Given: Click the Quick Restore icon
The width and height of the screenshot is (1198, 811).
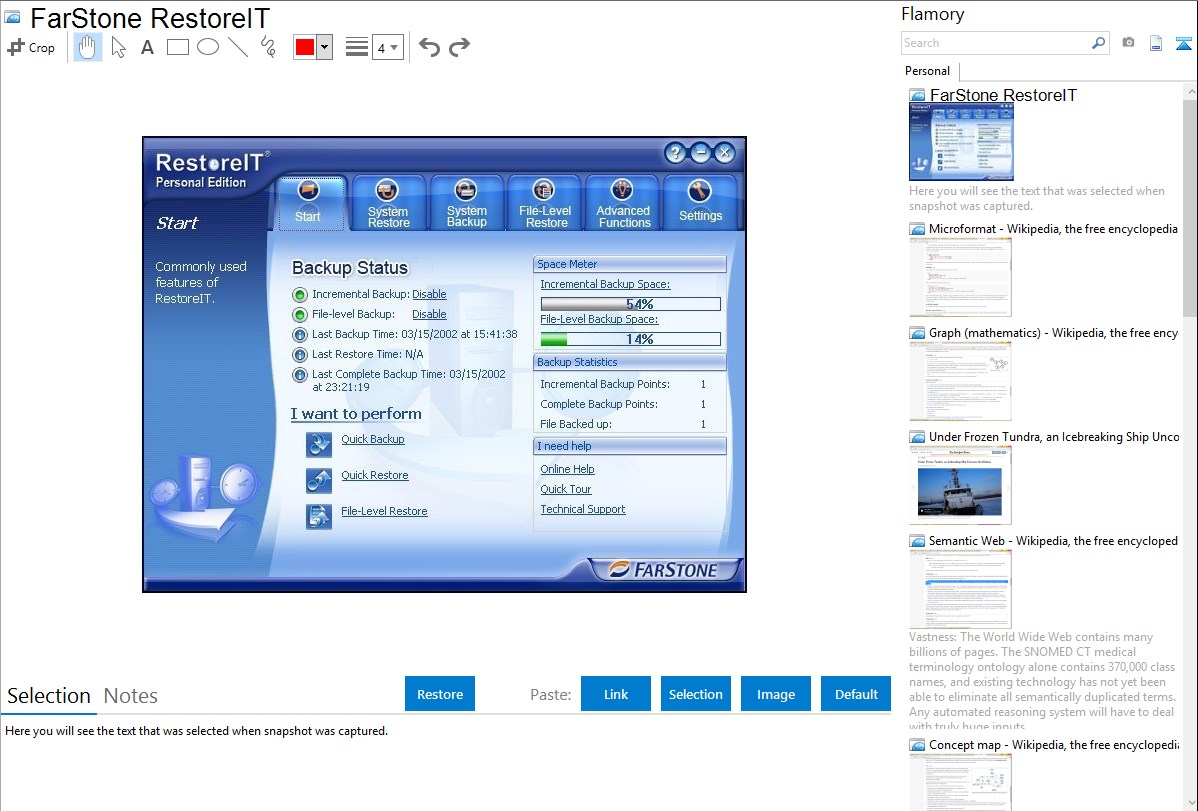Looking at the screenshot, I should point(319,480).
